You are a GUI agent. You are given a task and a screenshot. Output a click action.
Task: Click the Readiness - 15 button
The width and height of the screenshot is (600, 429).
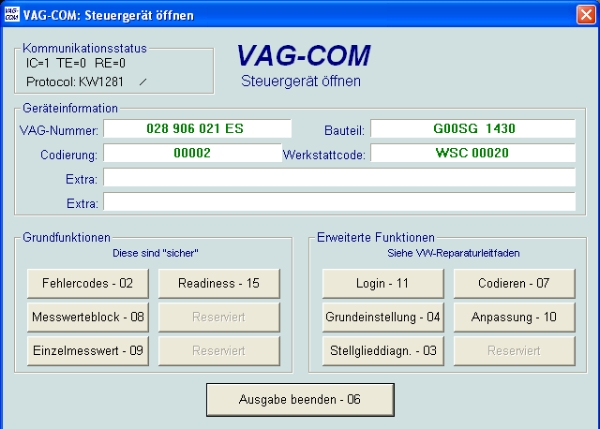click(219, 283)
